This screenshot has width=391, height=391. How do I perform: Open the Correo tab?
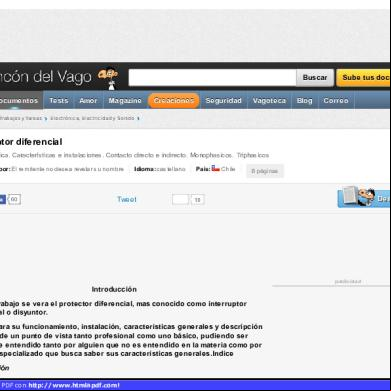pyautogui.click(x=336, y=100)
